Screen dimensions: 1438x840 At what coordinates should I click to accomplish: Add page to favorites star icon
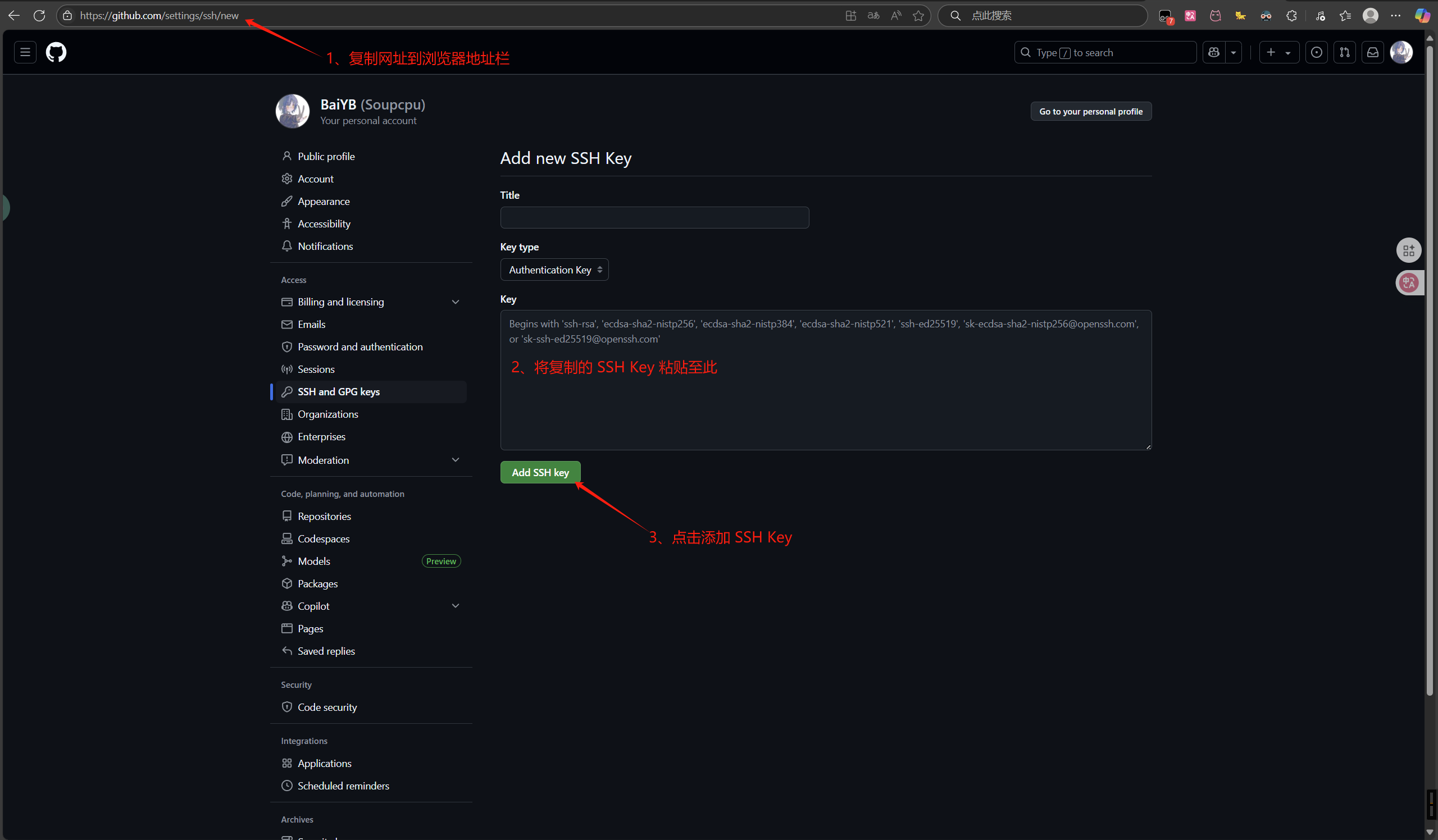tap(918, 15)
